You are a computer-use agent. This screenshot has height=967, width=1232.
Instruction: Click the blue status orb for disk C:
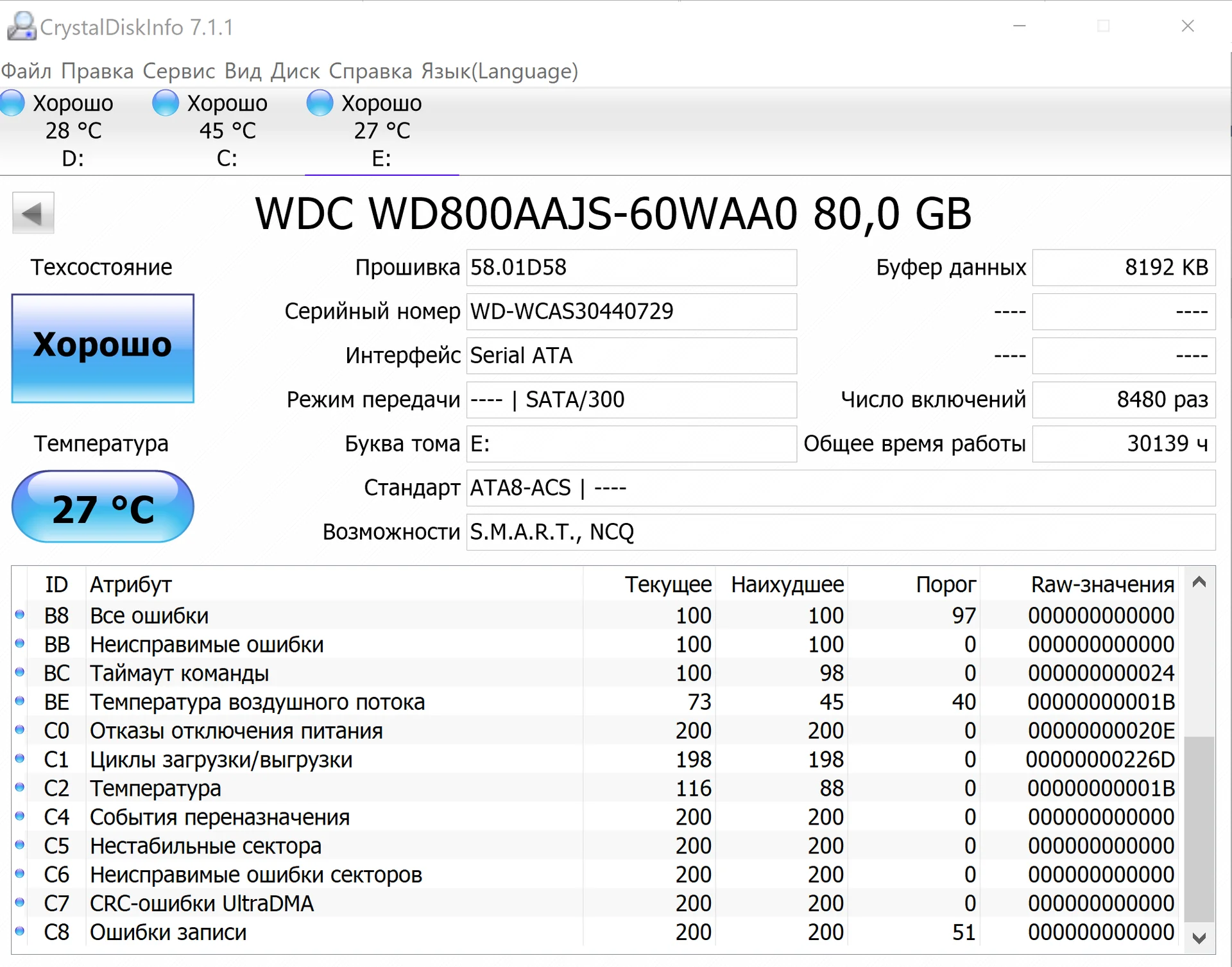[x=166, y=103]
